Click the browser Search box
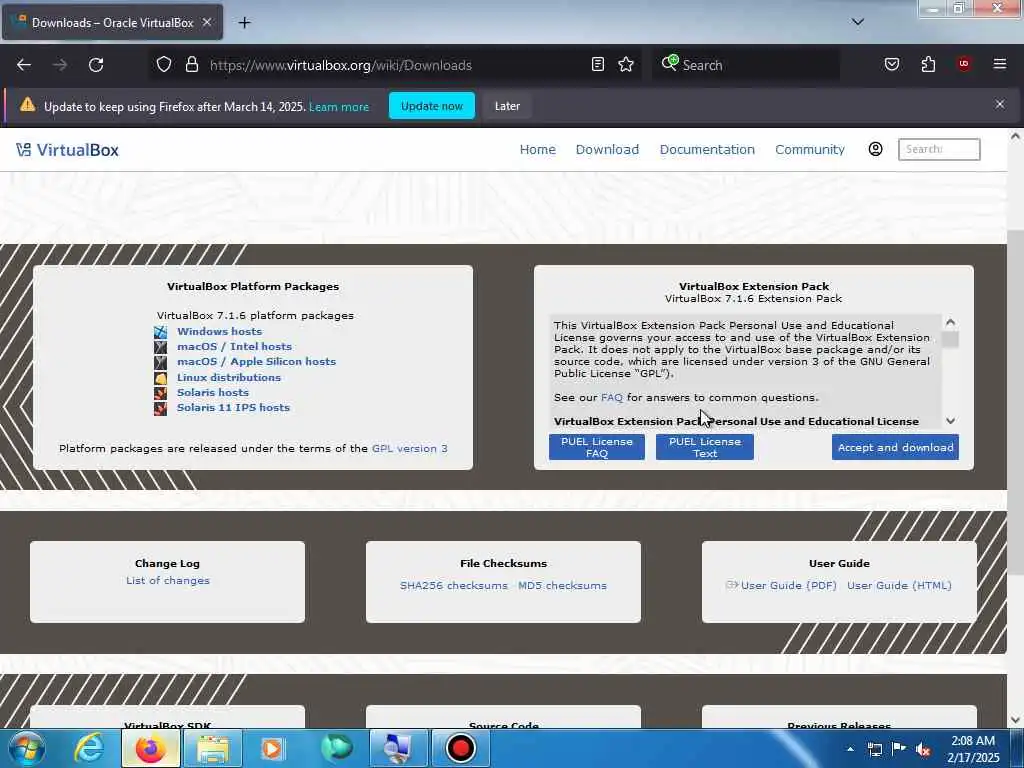 pyautogui.click(x=746, y=65)
